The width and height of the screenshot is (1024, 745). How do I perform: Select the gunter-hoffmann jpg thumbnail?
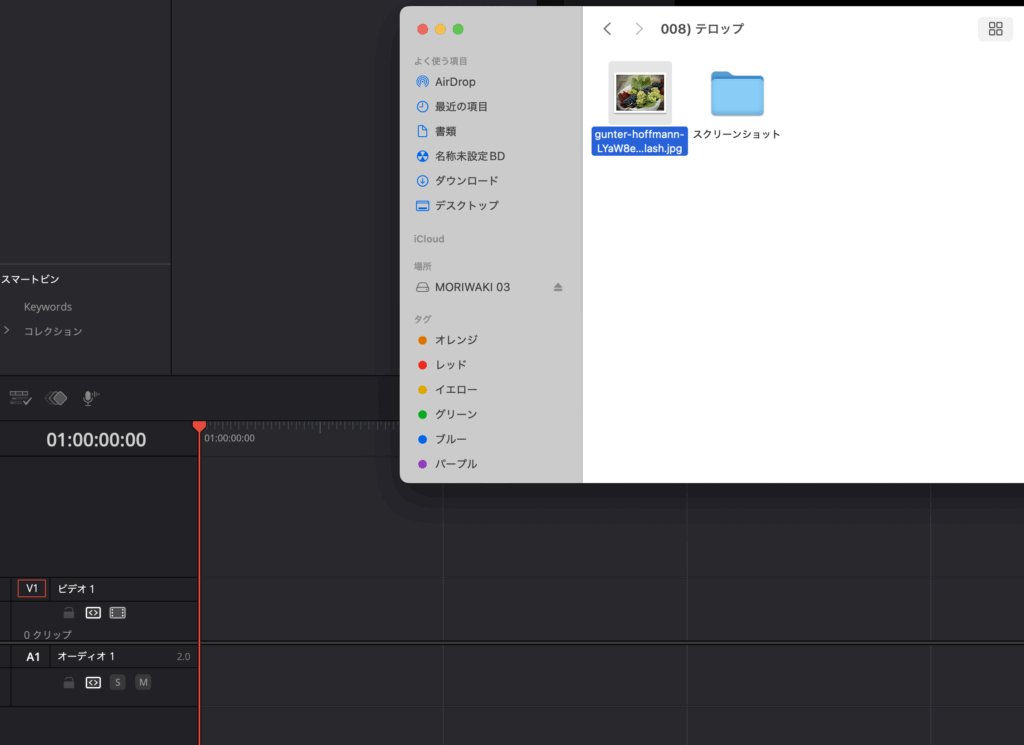coord(640,92)
